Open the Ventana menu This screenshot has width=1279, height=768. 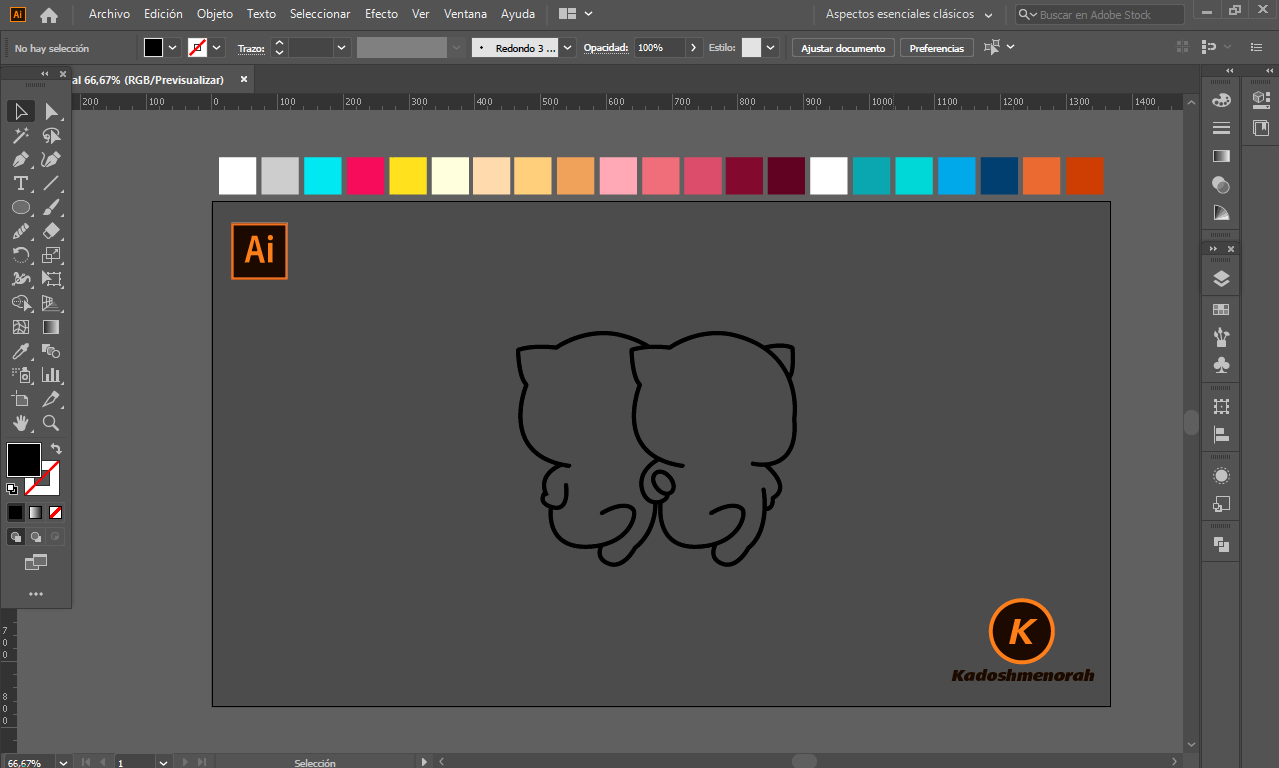point(465,14)
